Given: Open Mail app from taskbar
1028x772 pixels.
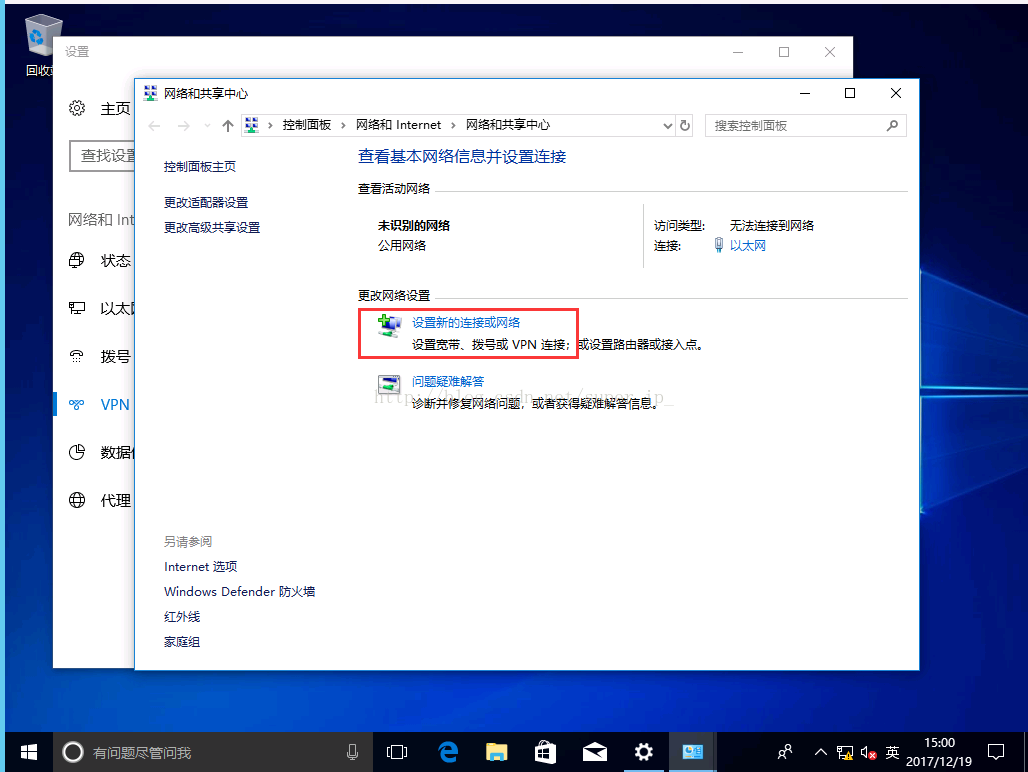Looking at the screenshot, I should click(595, 752).
